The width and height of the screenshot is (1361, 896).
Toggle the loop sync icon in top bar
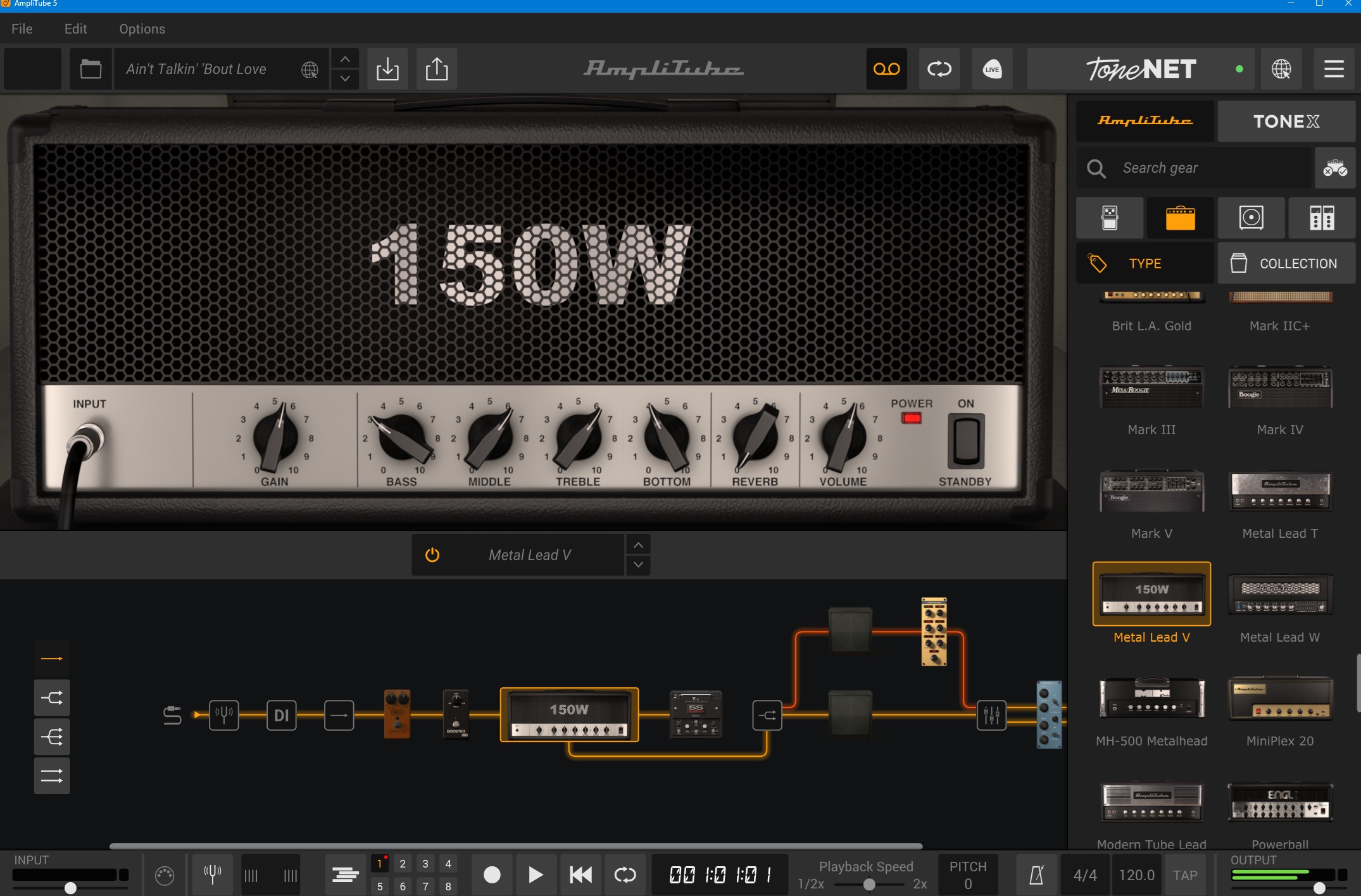point(939,69)
